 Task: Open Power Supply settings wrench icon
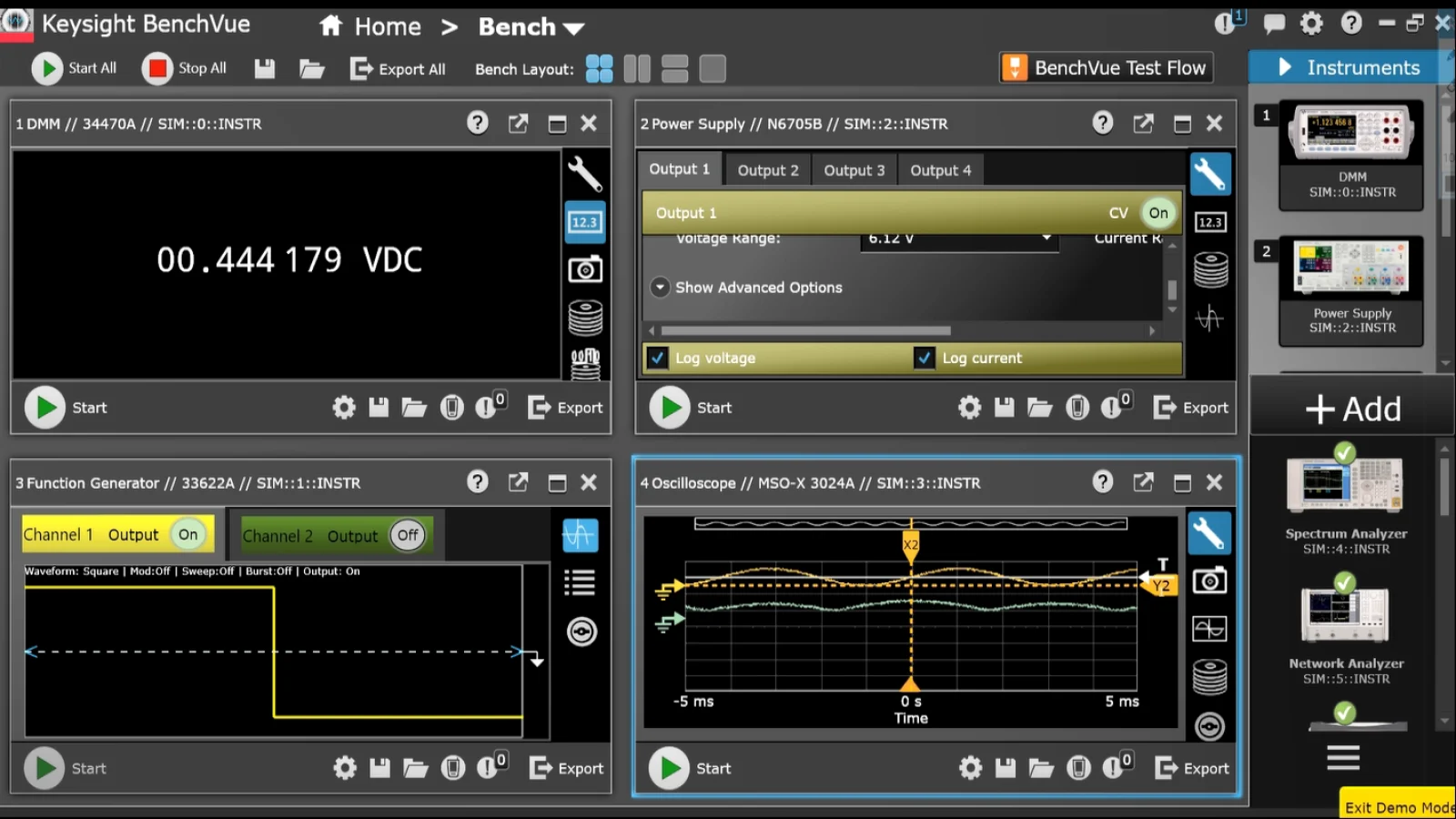coord(1209,173)
